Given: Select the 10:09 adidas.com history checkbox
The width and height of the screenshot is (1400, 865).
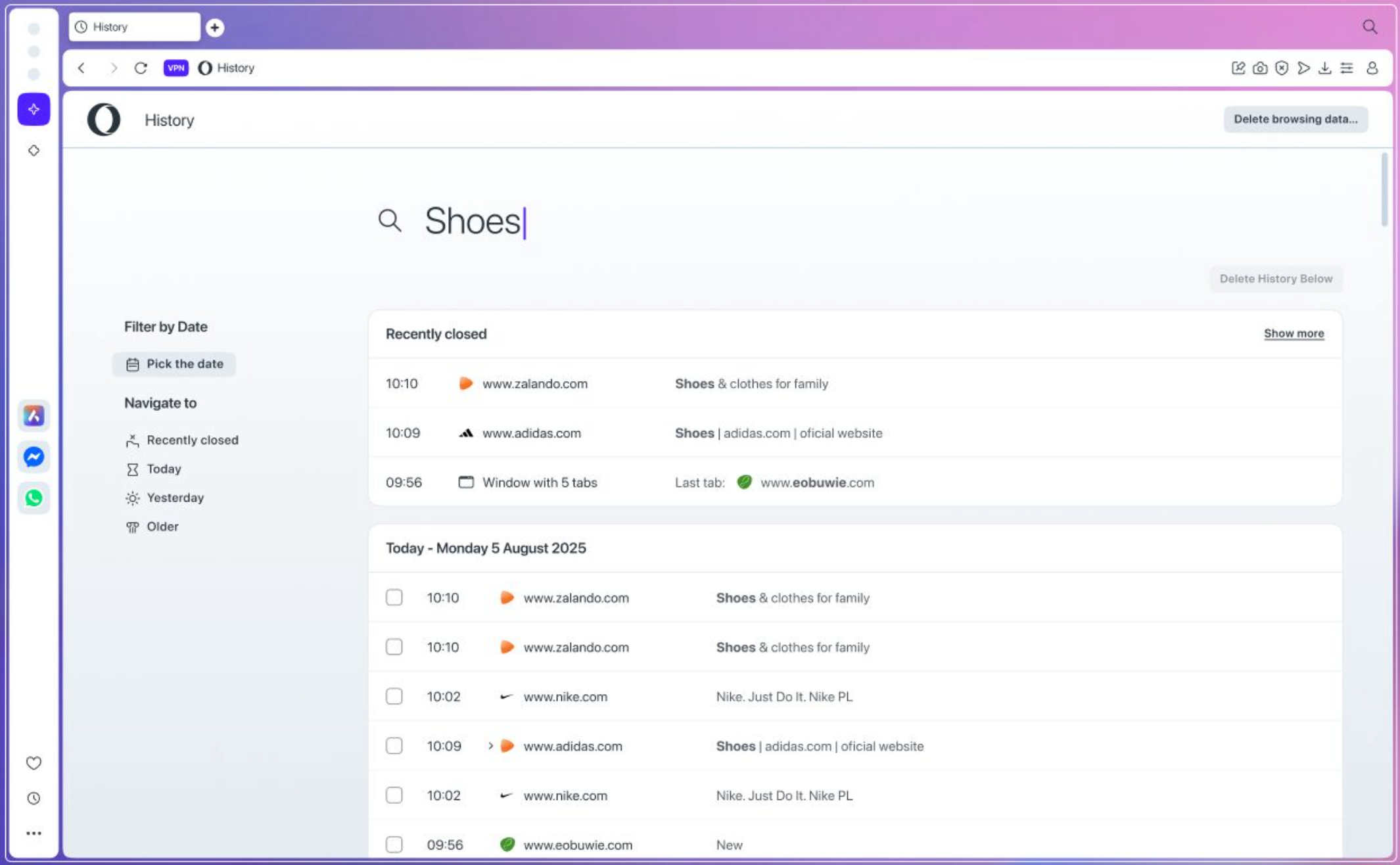Looking at the screenshot, I should (394, 745).
